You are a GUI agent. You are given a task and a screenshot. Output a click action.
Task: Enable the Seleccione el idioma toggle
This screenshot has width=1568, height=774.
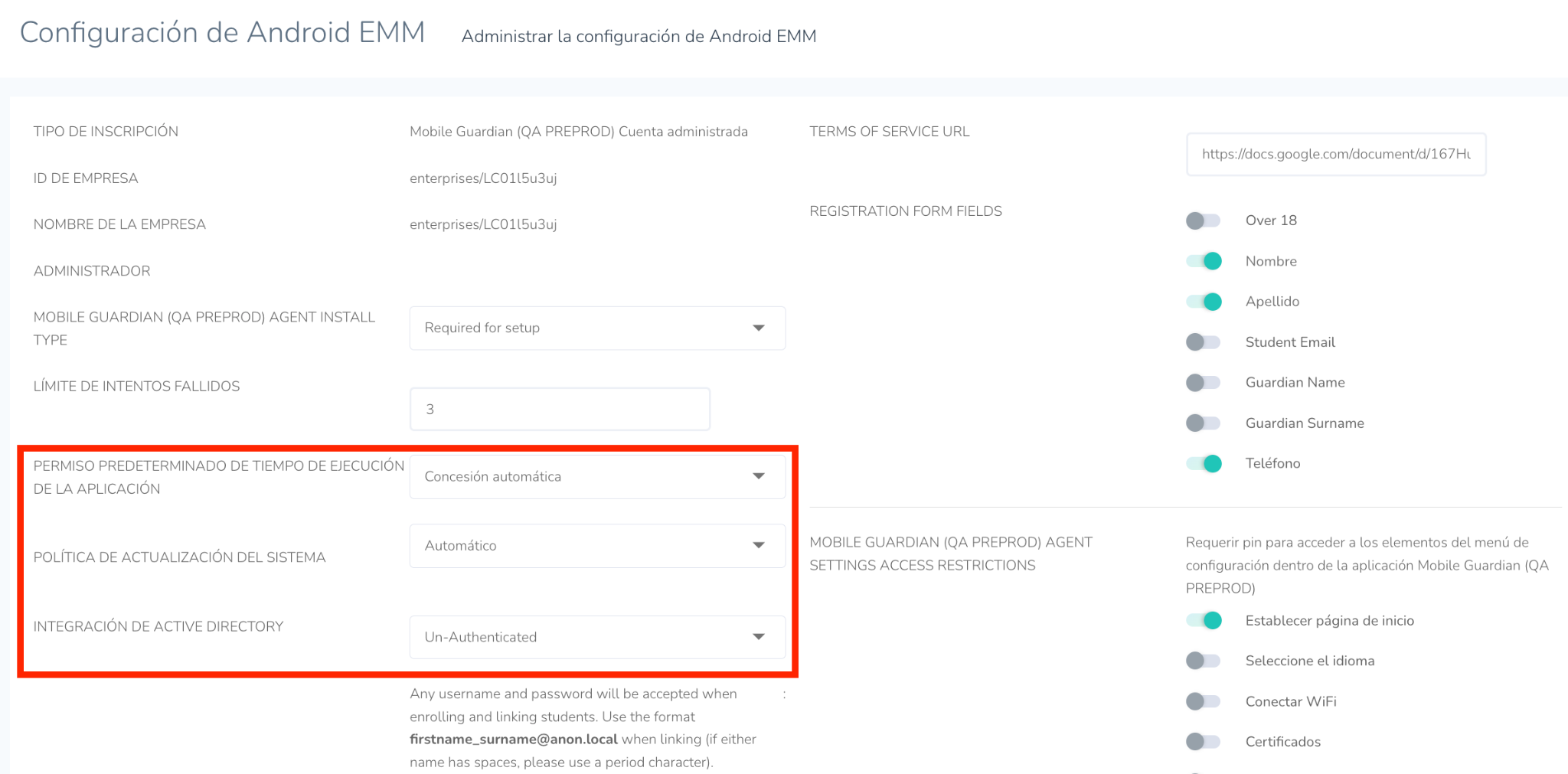1203,661
